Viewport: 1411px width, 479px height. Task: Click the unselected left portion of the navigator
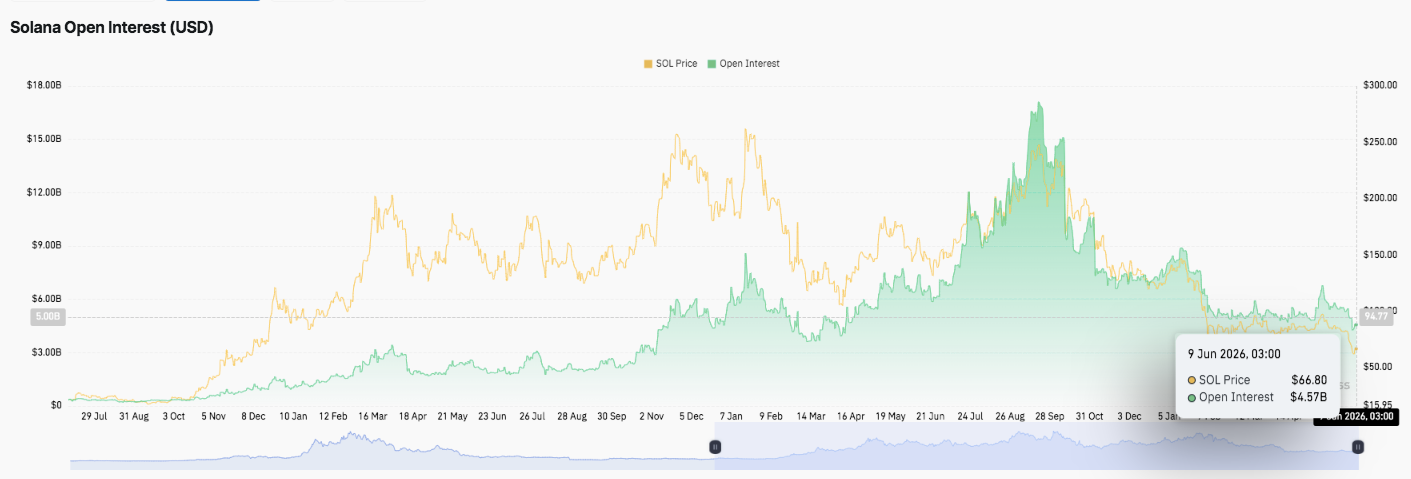click(390, 447)
